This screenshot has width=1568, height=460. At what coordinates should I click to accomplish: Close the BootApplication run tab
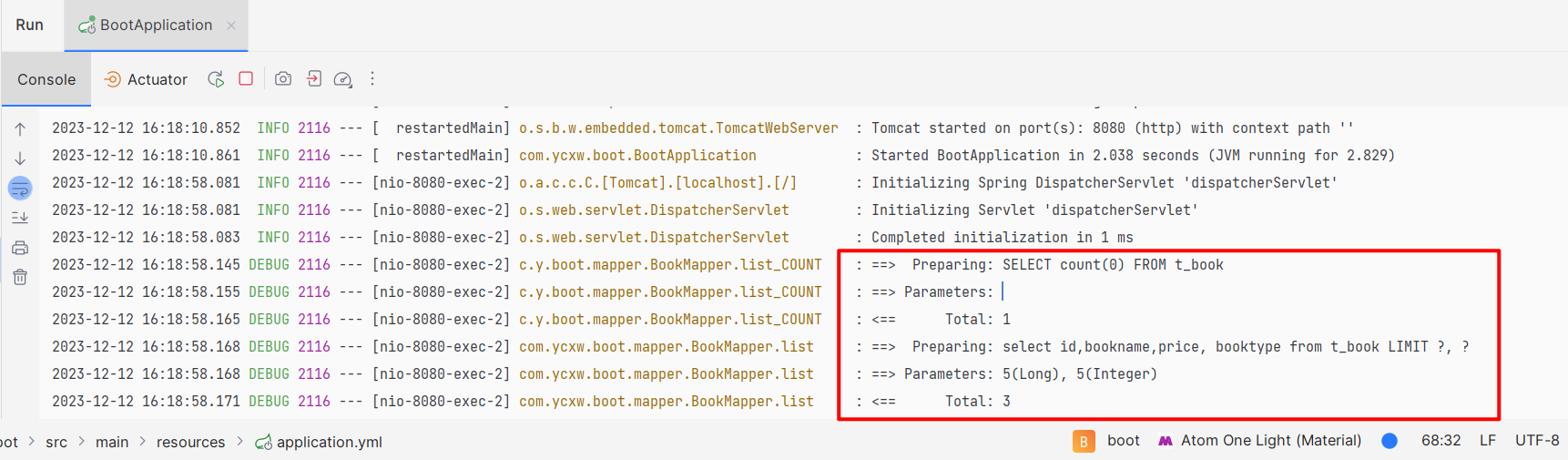(231, 25)
